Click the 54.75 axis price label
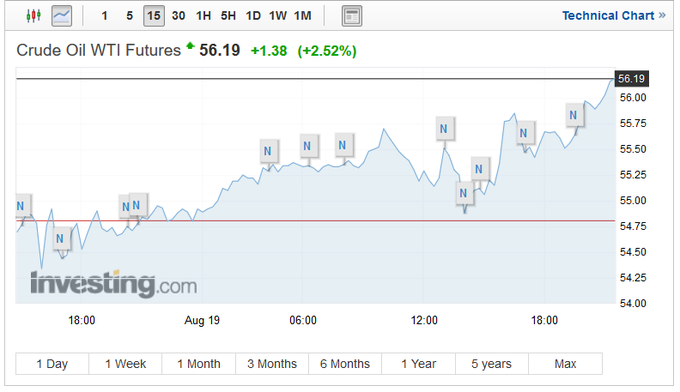Viewport: 680px width, 392px height. 633,226
